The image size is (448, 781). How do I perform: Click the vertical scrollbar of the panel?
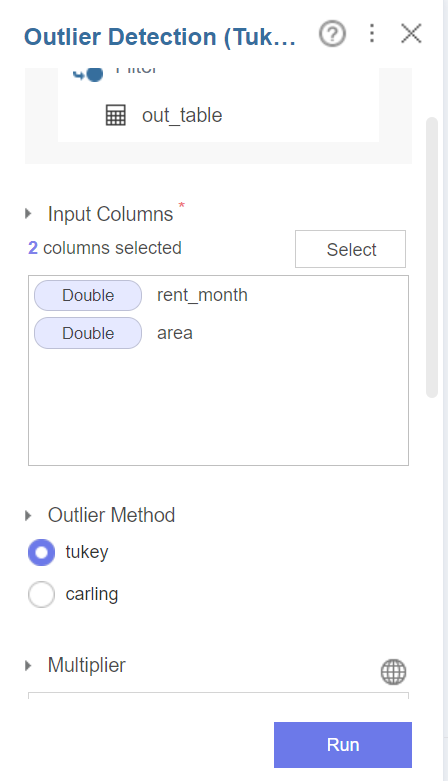432,258
